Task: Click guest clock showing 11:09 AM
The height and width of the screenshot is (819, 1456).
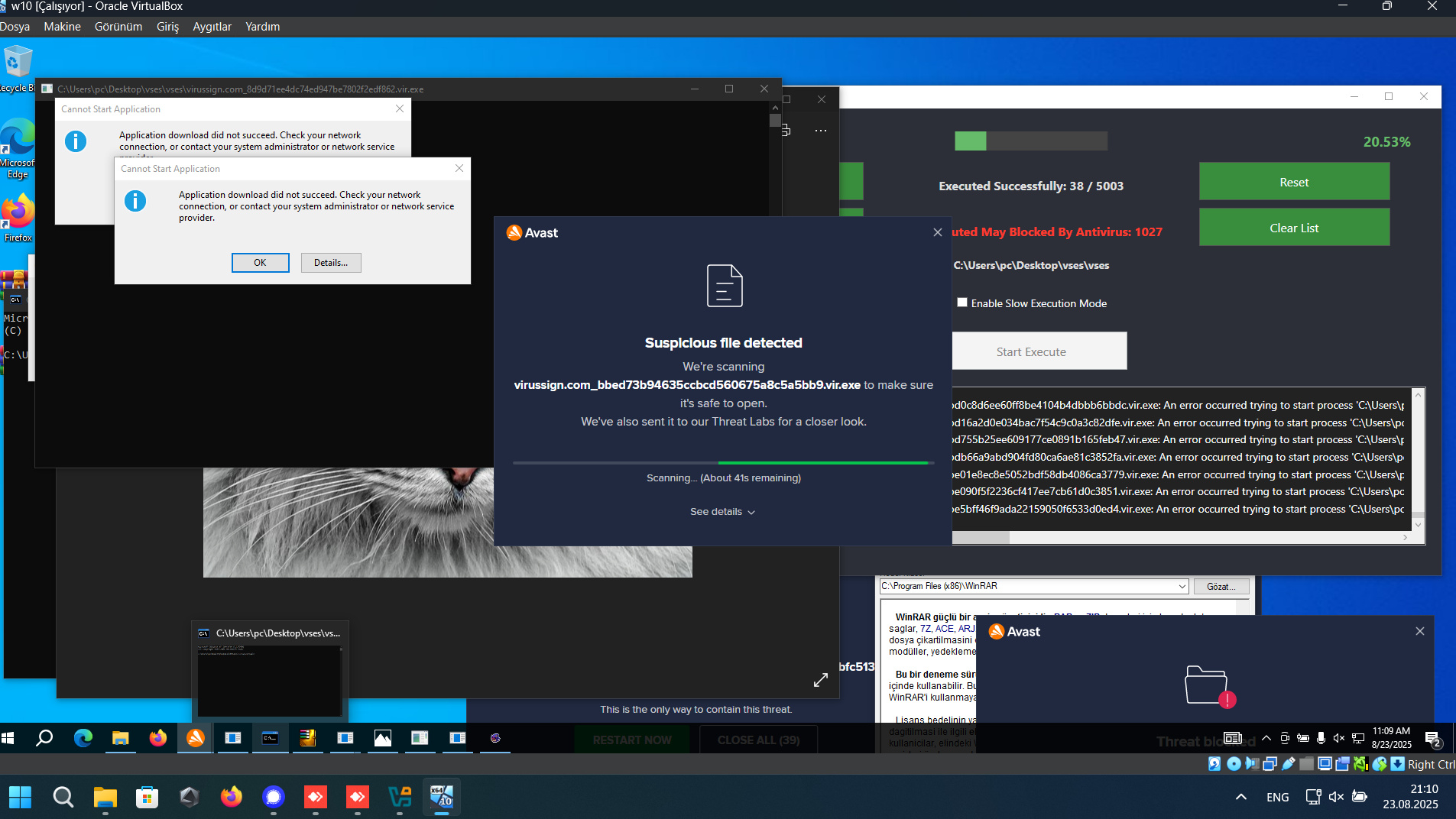Action: (1391, 738)
